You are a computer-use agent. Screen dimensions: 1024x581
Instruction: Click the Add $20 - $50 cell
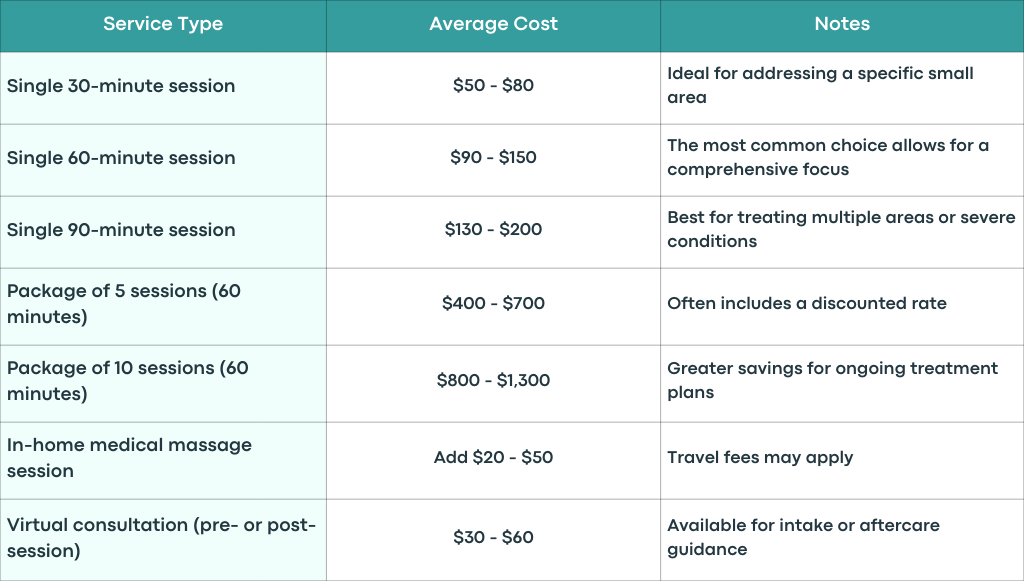493,460
